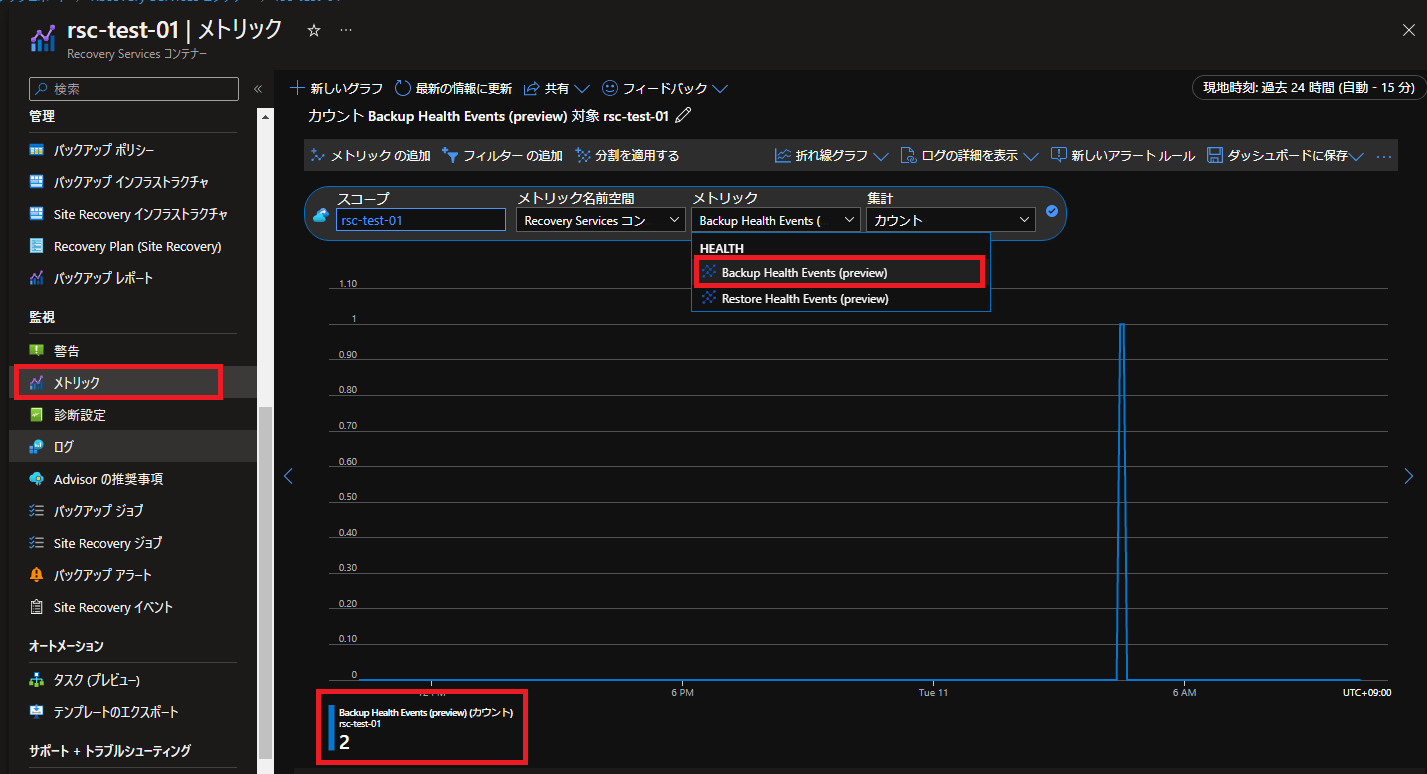1427x774 pixels.
Task: Open the chart toolbar ellipsis menu
Action: [1384, 157]
